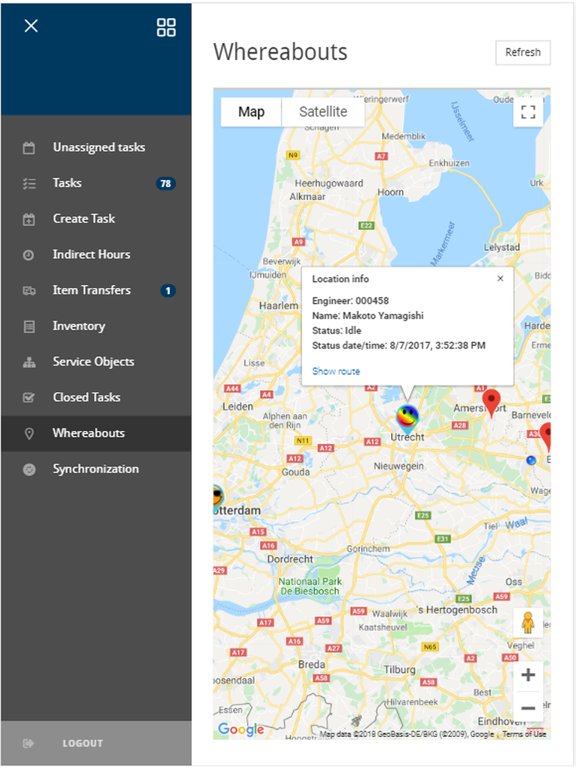
Task: Click the Location info popup title
Action: (340, 279)
